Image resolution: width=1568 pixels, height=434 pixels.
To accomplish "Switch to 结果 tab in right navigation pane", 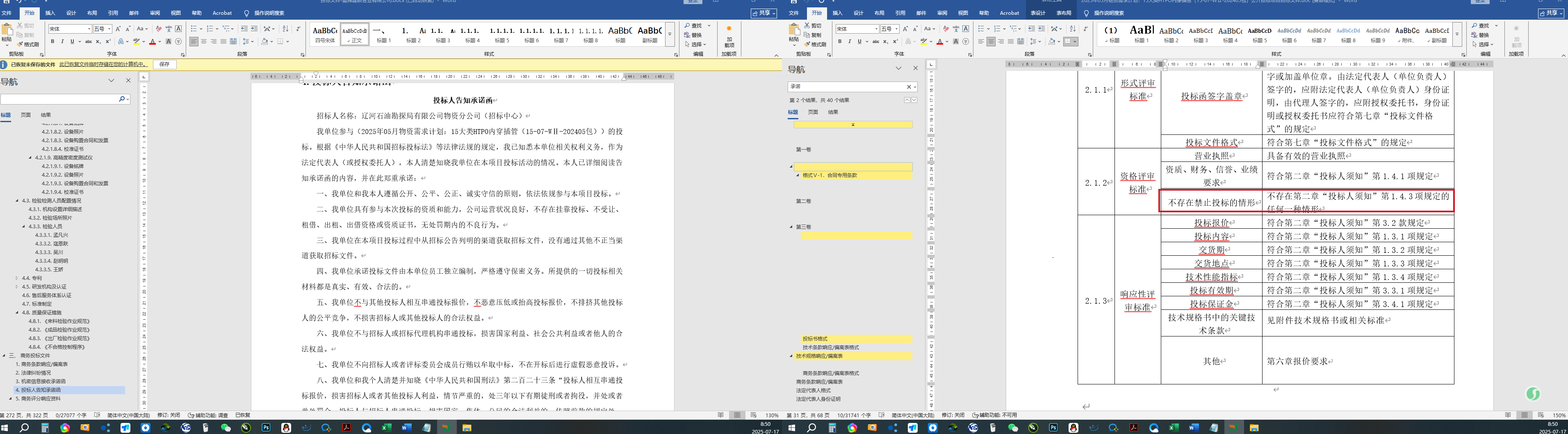I will point(833,112).
